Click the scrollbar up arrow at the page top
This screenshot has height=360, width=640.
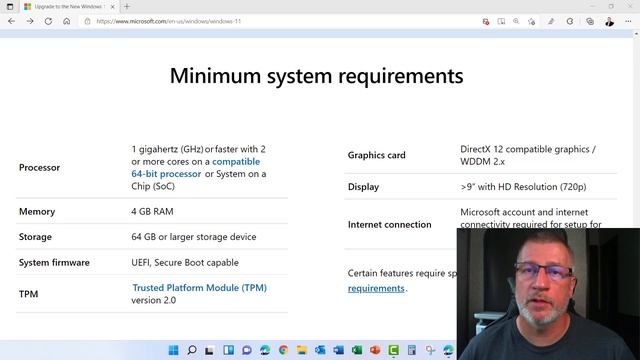[636, 34]
